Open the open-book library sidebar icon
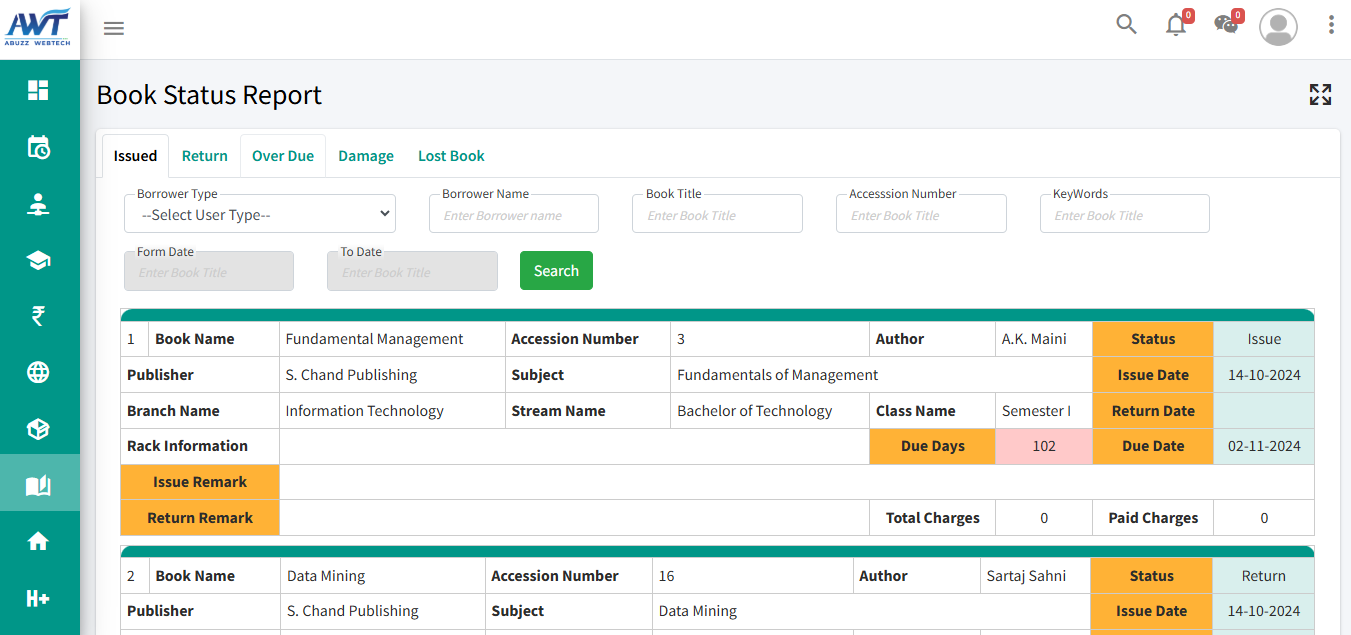Image resolution: width=1351 pixels, height=635 pixels. click(38, 486)
